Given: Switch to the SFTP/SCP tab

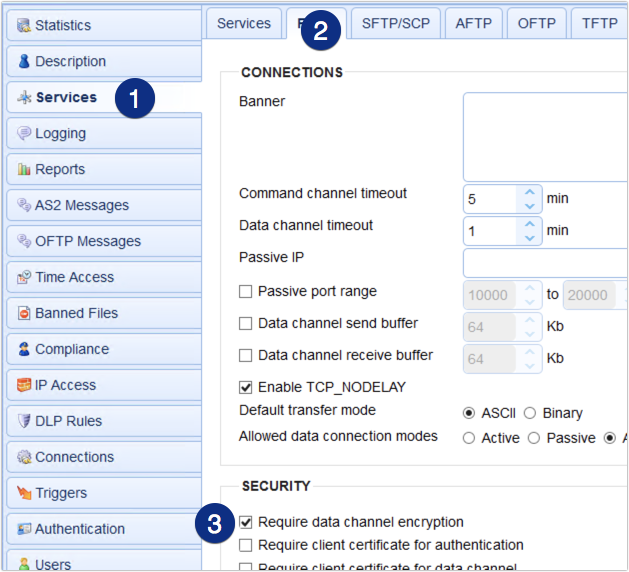Looking at the screenshot, I should [395, 23].
